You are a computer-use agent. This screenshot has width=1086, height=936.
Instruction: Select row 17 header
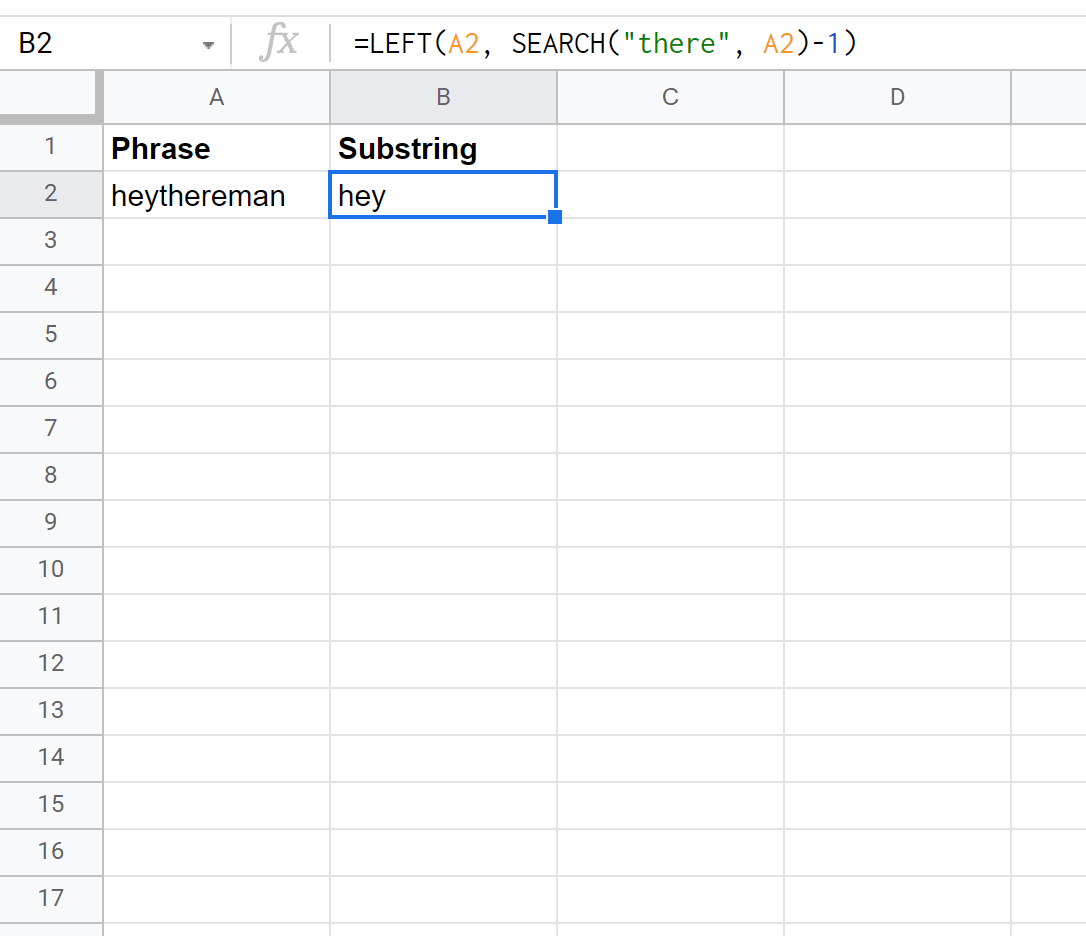coord(50,898)
